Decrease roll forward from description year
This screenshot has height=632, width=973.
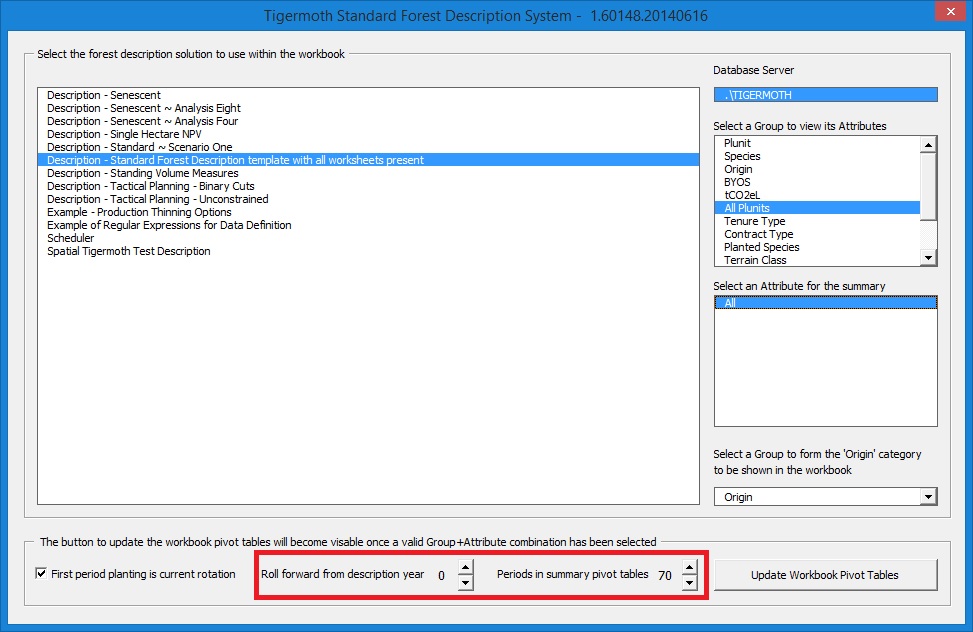click(465, 583)
